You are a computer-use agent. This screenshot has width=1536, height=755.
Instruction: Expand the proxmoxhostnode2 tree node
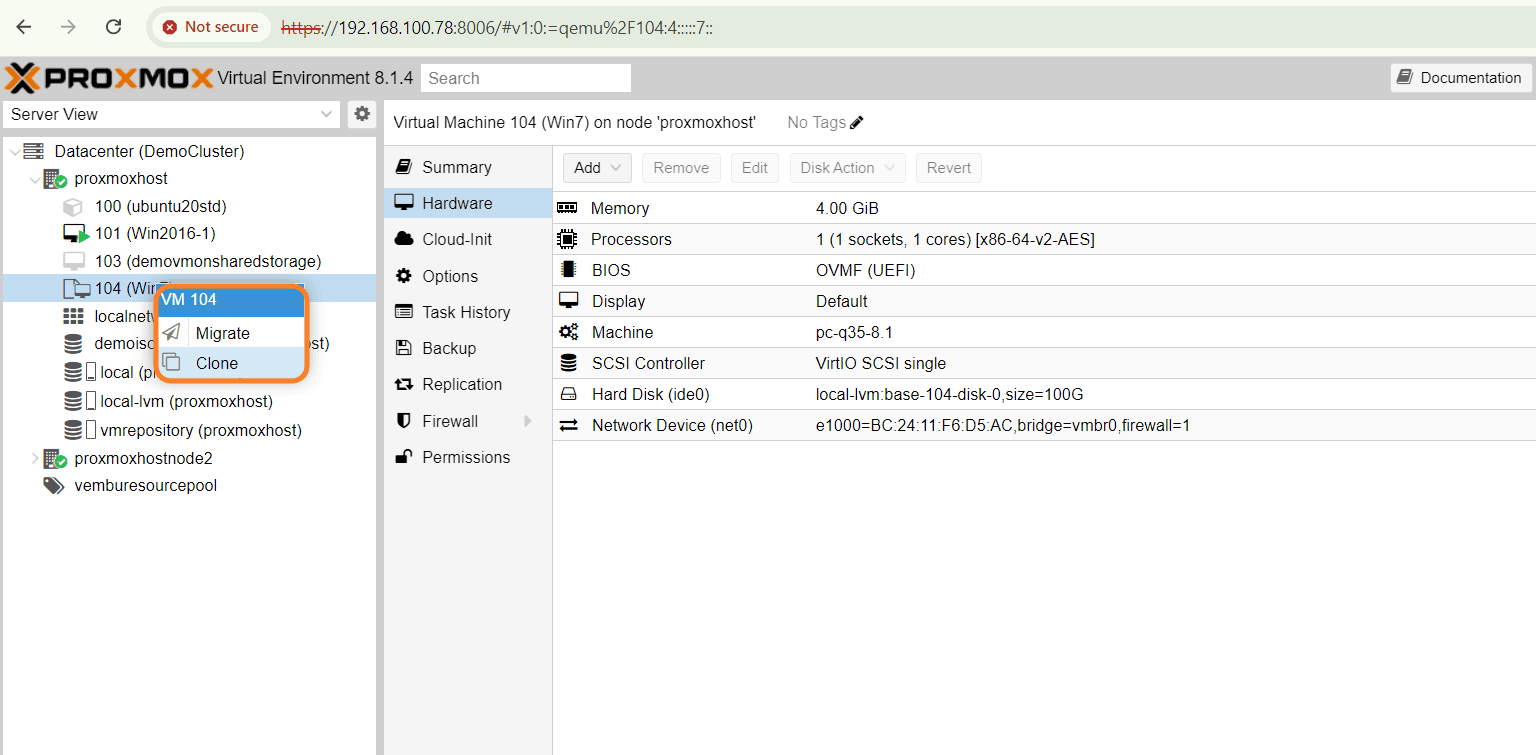[35, 459]
